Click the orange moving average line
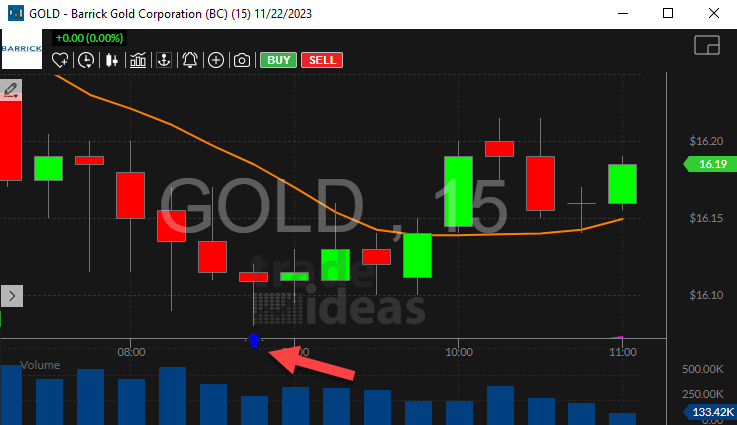Screen dimensions: 737x425 pos(200,148)
